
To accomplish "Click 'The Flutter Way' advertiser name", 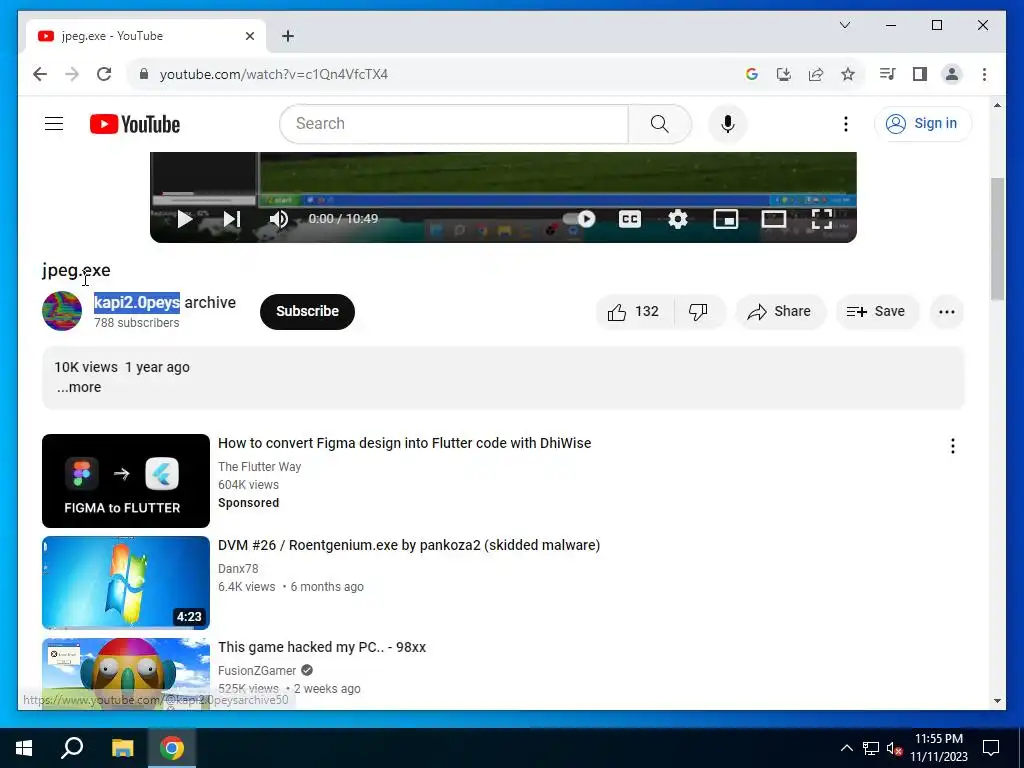I will pyautogui.click(x=259, y=466).
